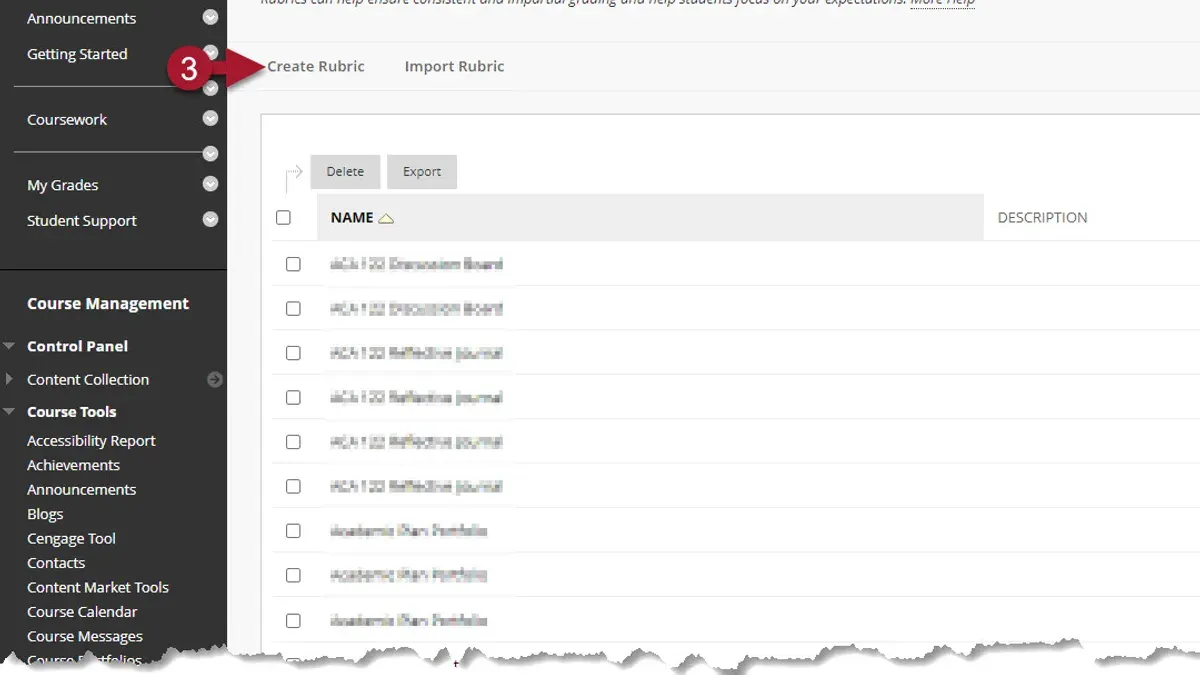Viewport: 1200px width, 675px height.
Task: Open My Grades in the course menu
Action: click(63, 185)
